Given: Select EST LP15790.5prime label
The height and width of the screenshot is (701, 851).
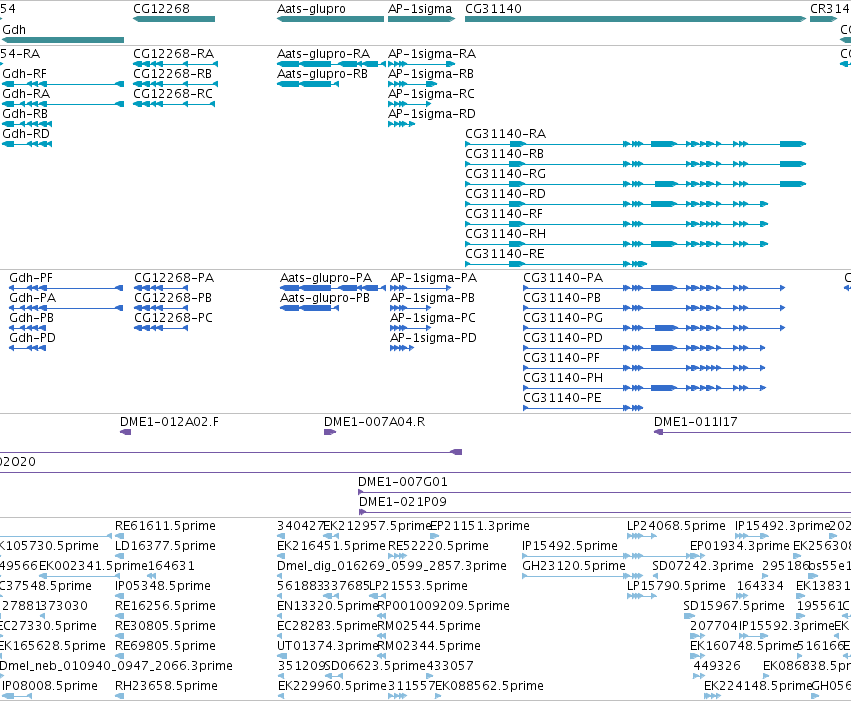Looking at the screenshot, I should (x=676, y=586).
